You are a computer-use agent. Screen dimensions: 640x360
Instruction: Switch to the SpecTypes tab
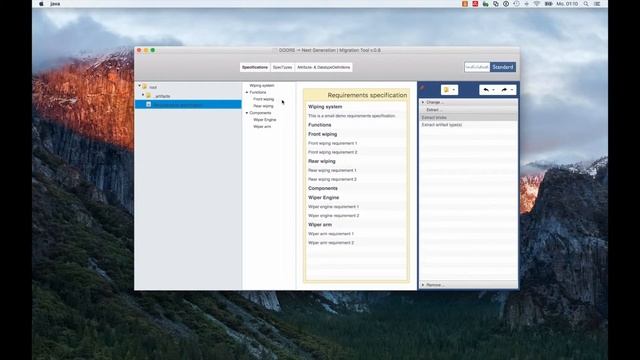(x=282, y=67)
